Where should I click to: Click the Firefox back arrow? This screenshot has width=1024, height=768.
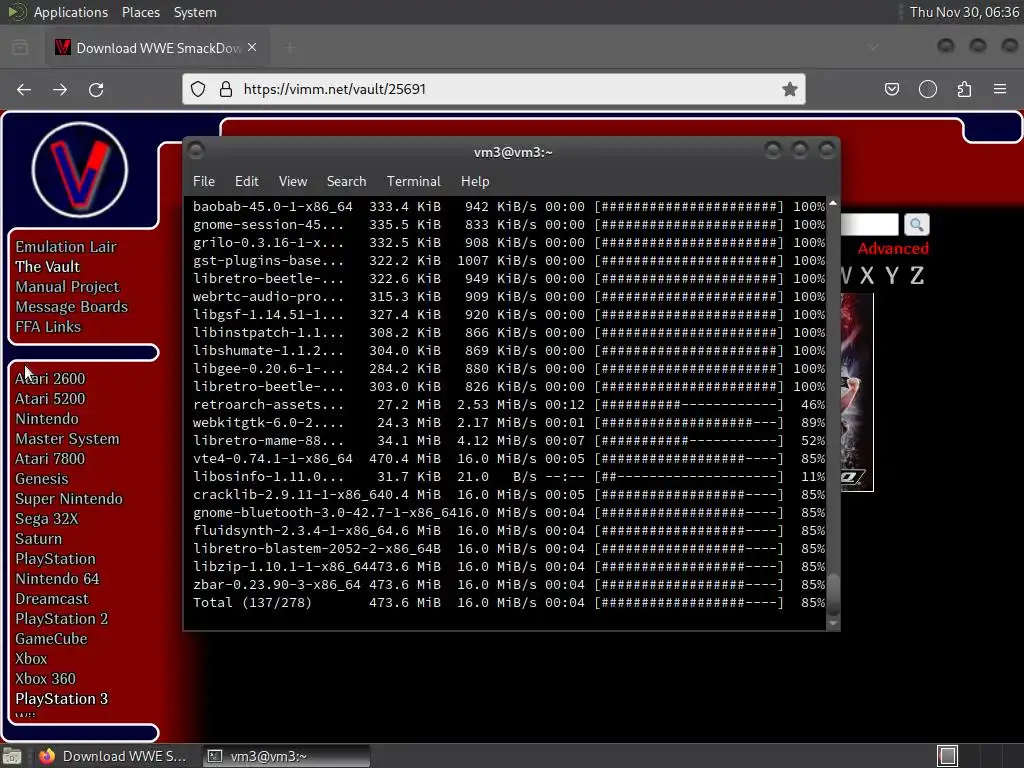[24, 89]
